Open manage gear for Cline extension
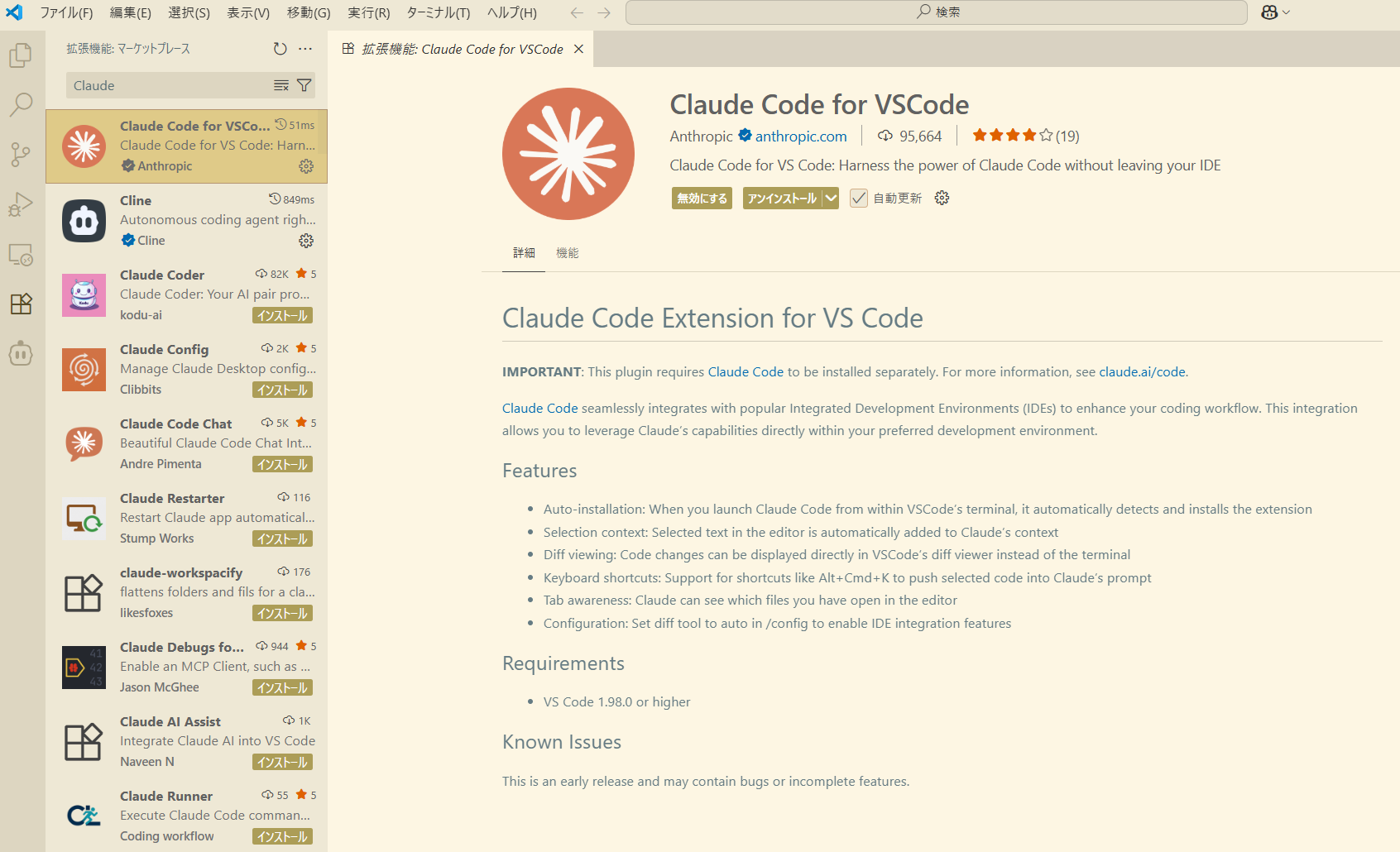1400x852 pixels. pyautogui.click(x=306, y=241)
